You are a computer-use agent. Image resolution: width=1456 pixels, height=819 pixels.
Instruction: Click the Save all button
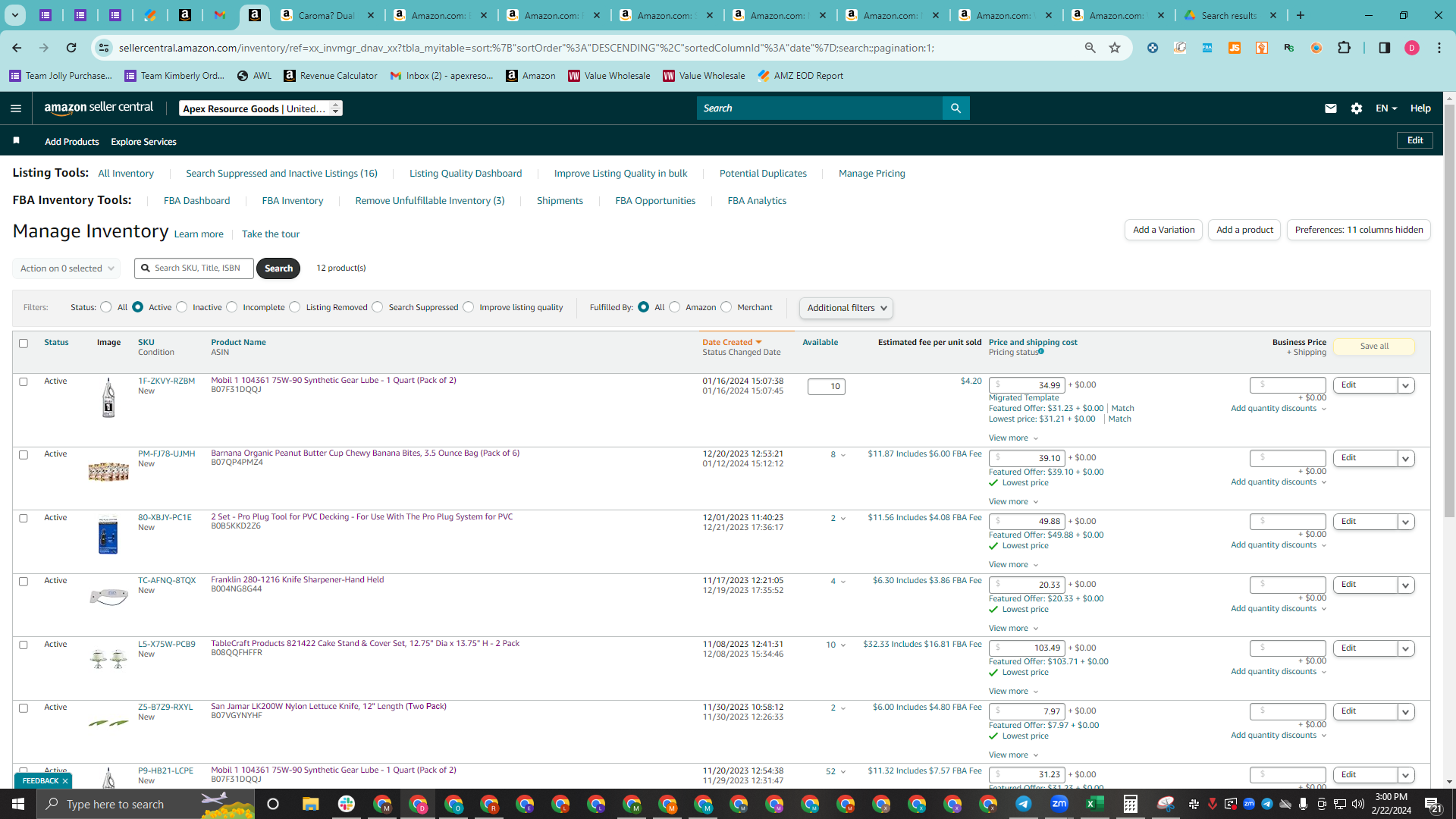[1374, 347]
